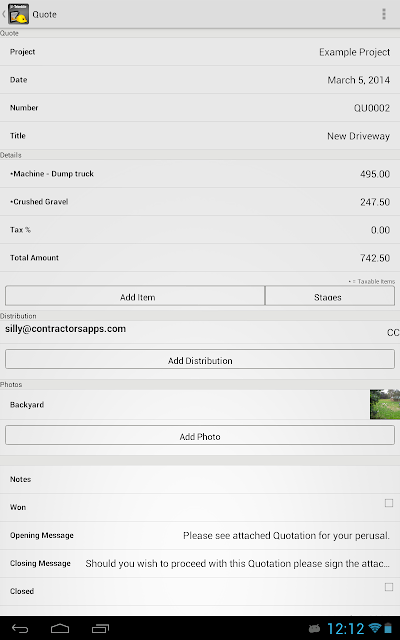
Task: Open the Backyard photo thumbnail
Action: (385, 404)
